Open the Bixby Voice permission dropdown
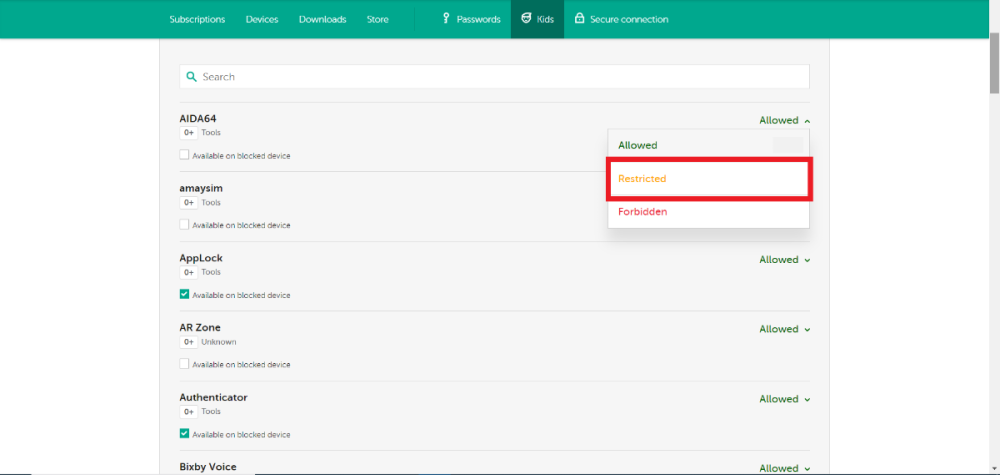 coord(784,468)
